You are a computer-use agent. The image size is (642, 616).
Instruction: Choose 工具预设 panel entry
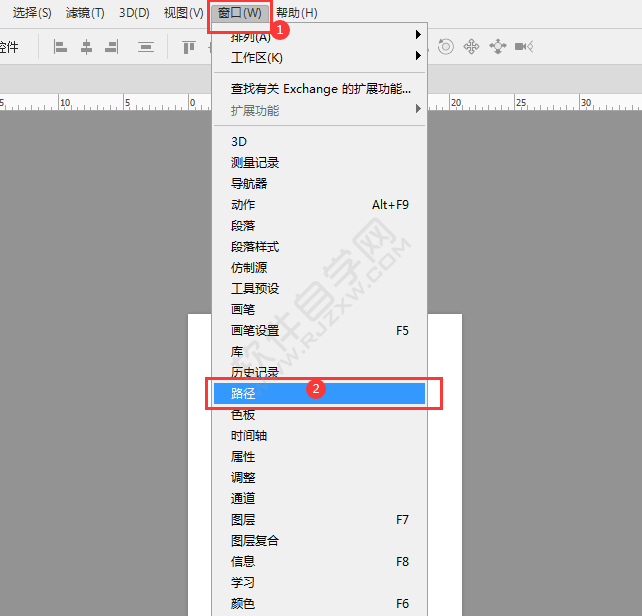point(319,288)
